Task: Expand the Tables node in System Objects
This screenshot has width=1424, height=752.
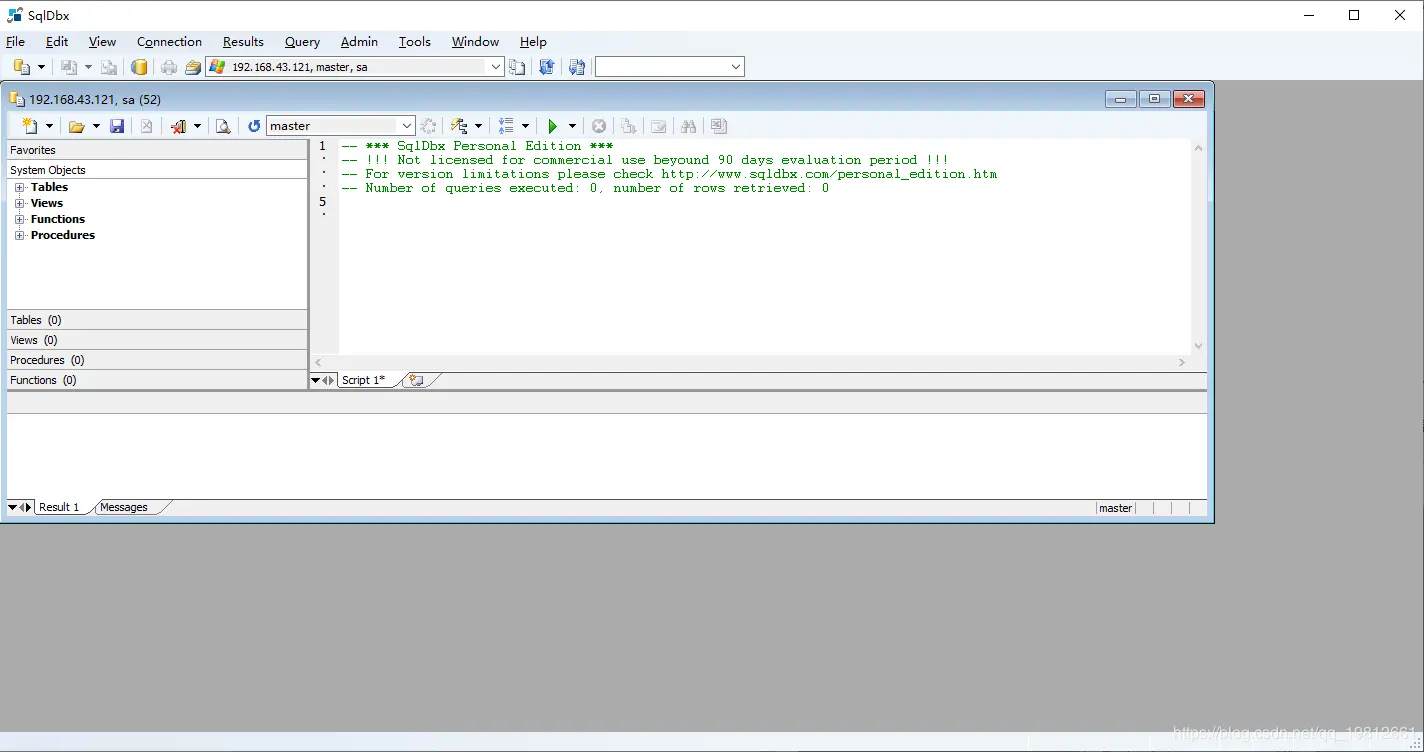Action: [20, 187]
